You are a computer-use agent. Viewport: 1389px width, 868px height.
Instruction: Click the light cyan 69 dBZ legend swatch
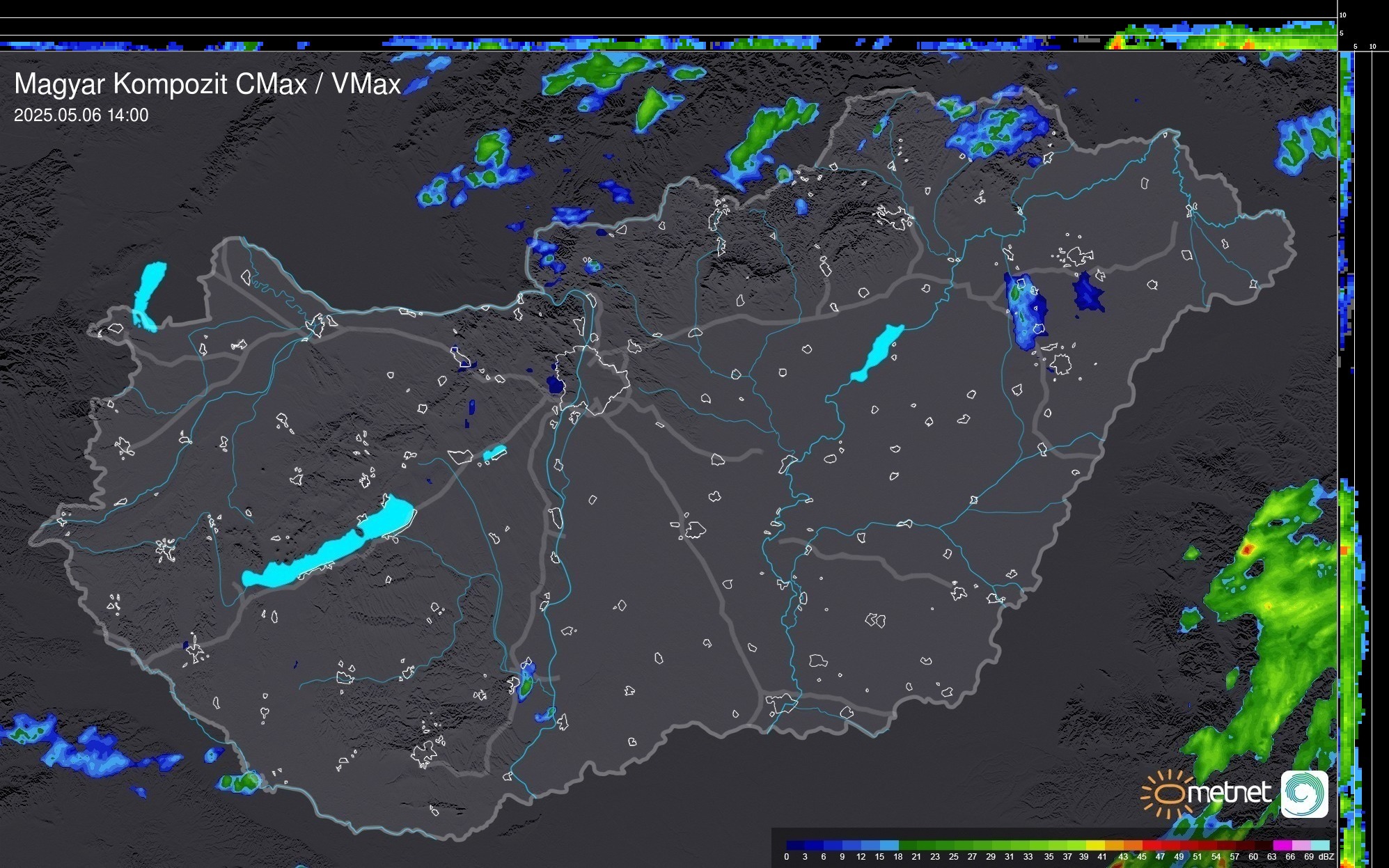[1319, 845]
